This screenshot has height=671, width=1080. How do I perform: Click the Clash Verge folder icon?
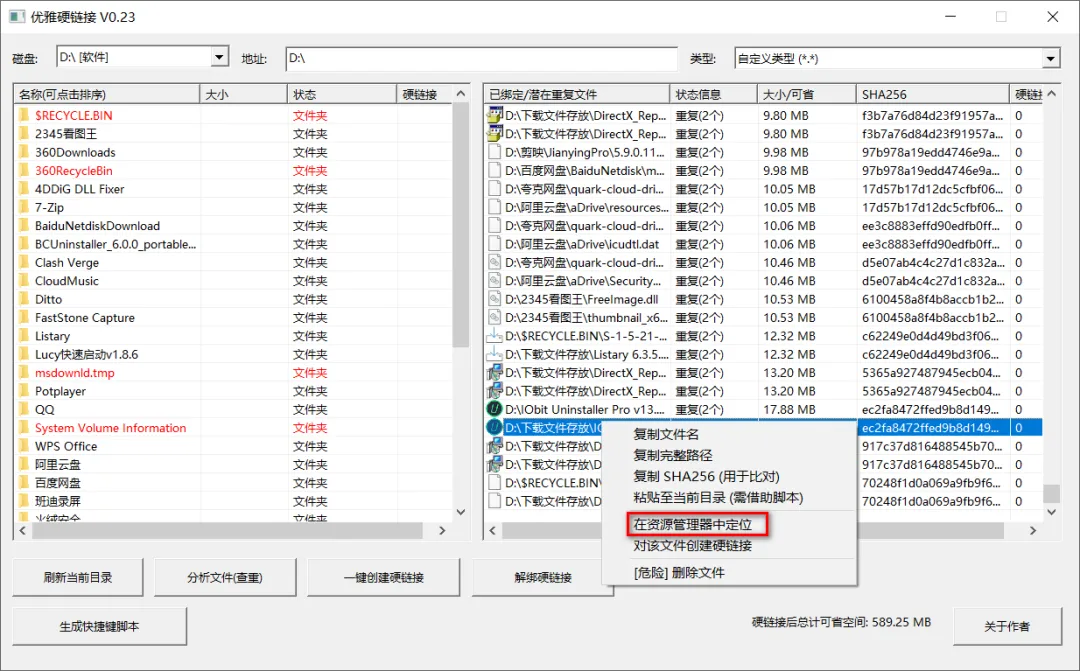[23, 262]
